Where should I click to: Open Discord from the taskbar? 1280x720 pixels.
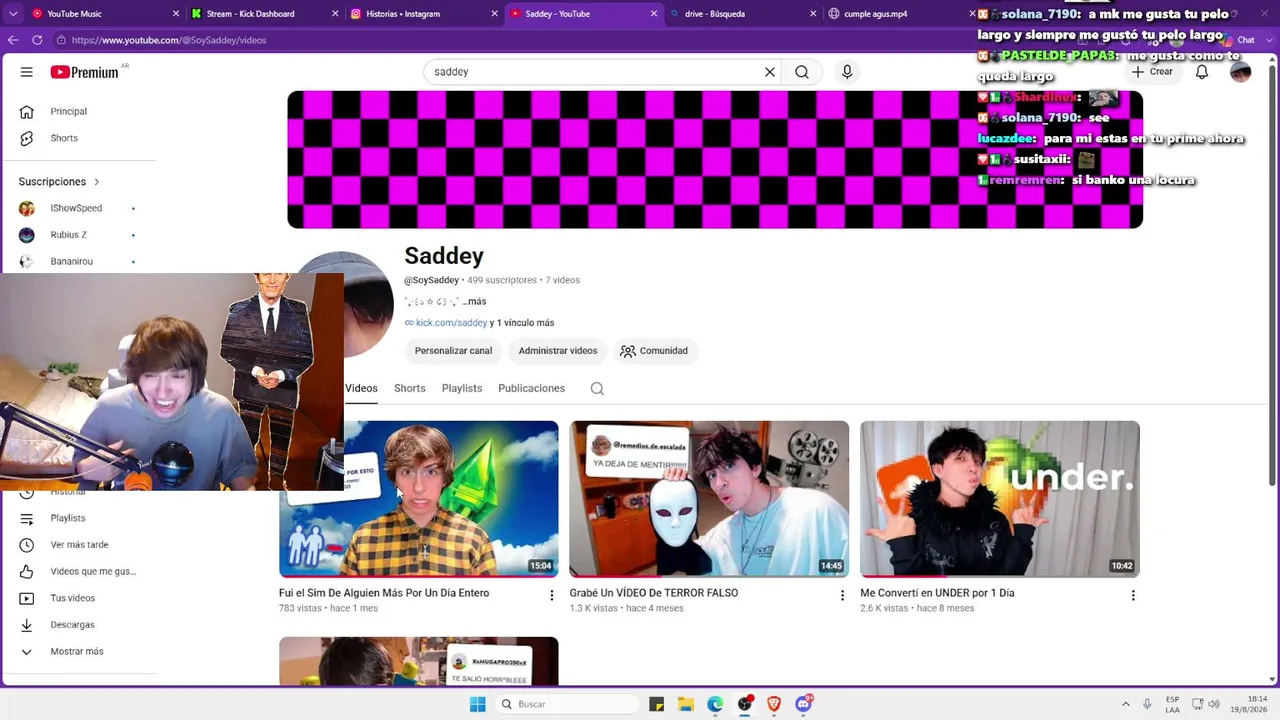point(803,704)
